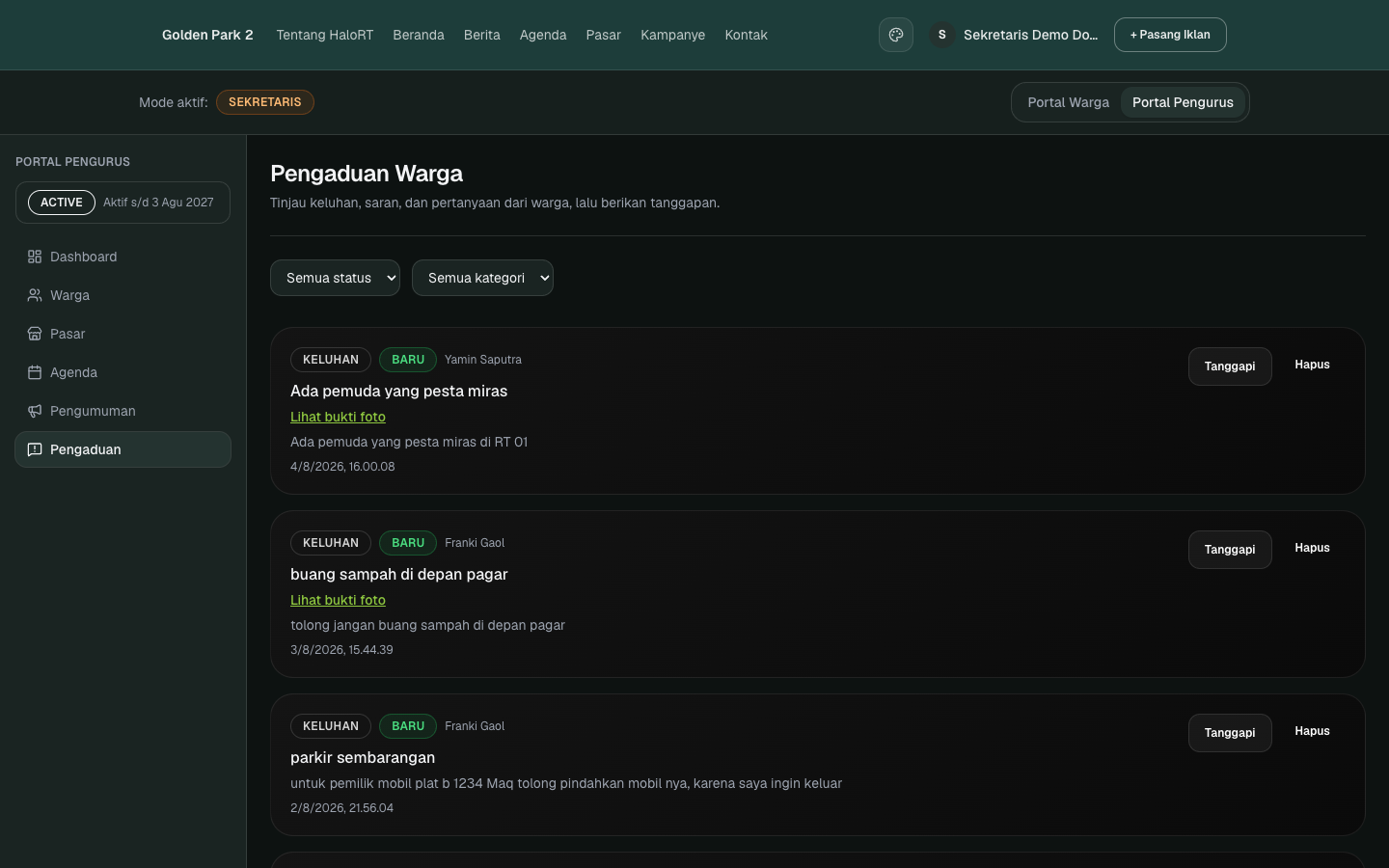Click 'Aktif s/d 3 Agu 2027' text
This screenshot has width=1389, height=868.
click(x=158, y=203)
